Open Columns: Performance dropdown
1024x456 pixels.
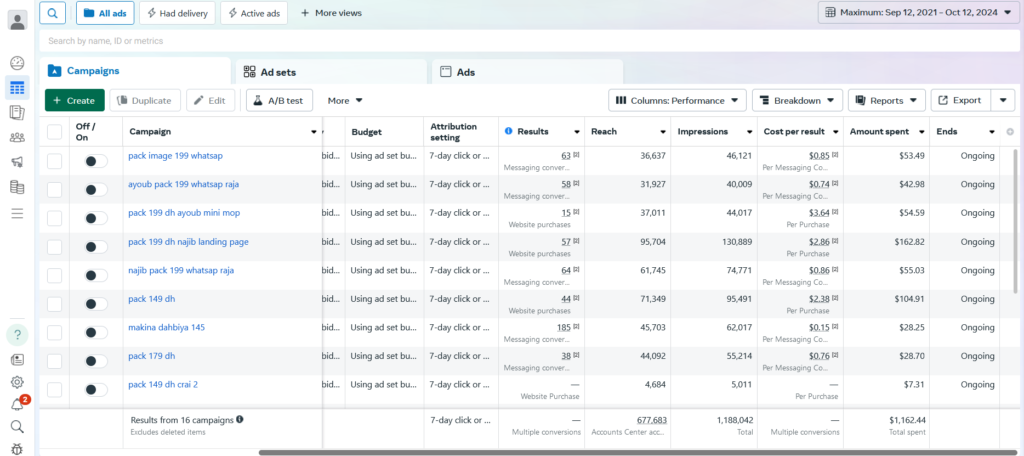click(x=677, y=101)
